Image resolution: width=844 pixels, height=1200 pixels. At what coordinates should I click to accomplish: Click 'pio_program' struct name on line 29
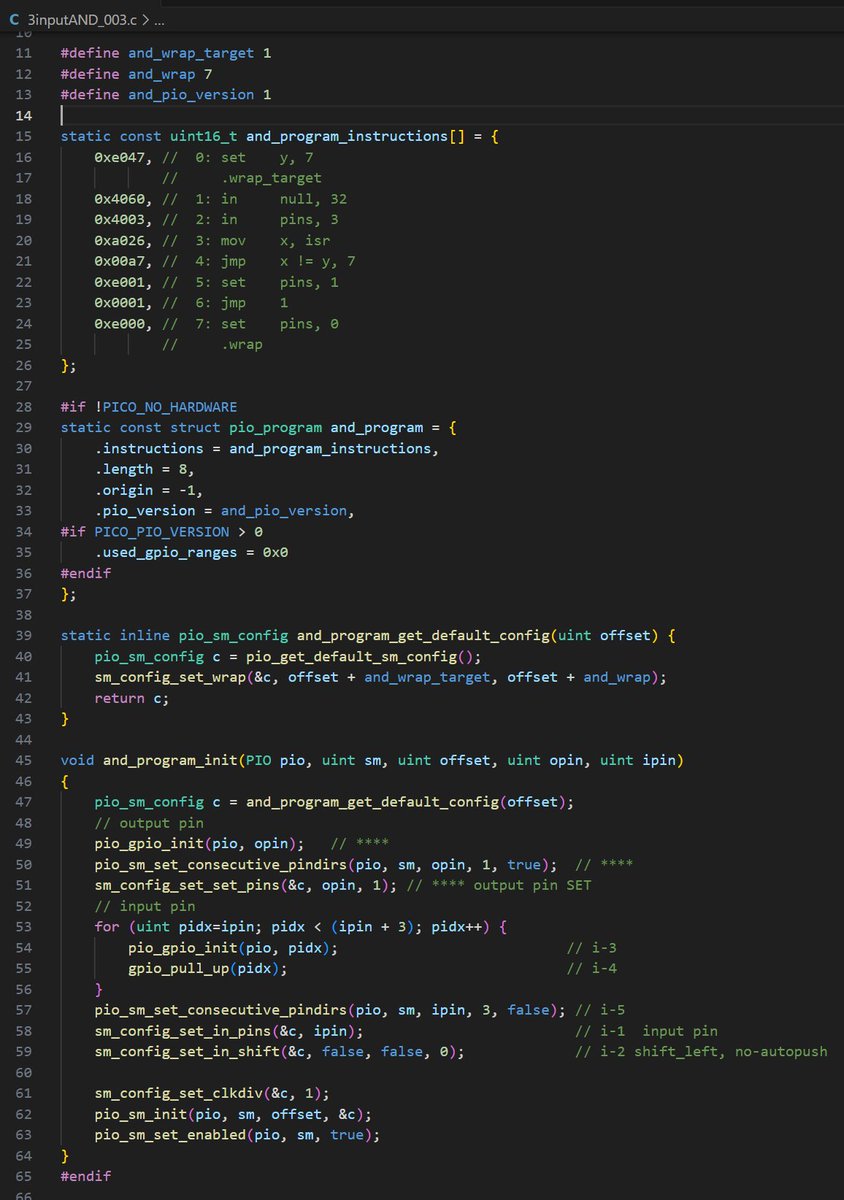pos(275,428)
